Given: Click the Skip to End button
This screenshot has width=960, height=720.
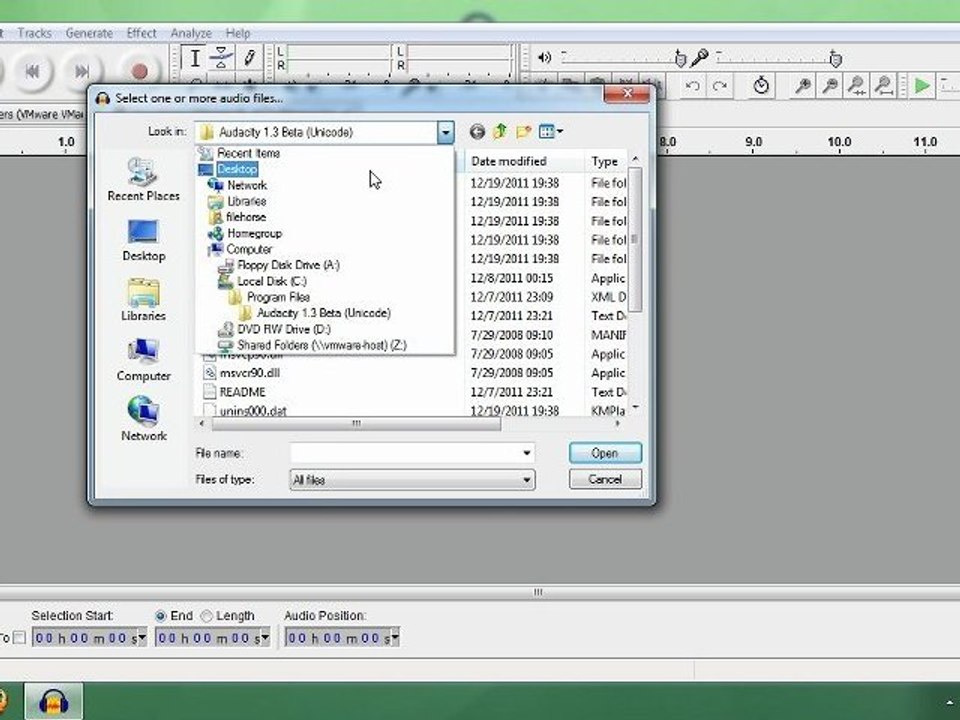Looking at the screenshot, I should [x=82, y=72].
